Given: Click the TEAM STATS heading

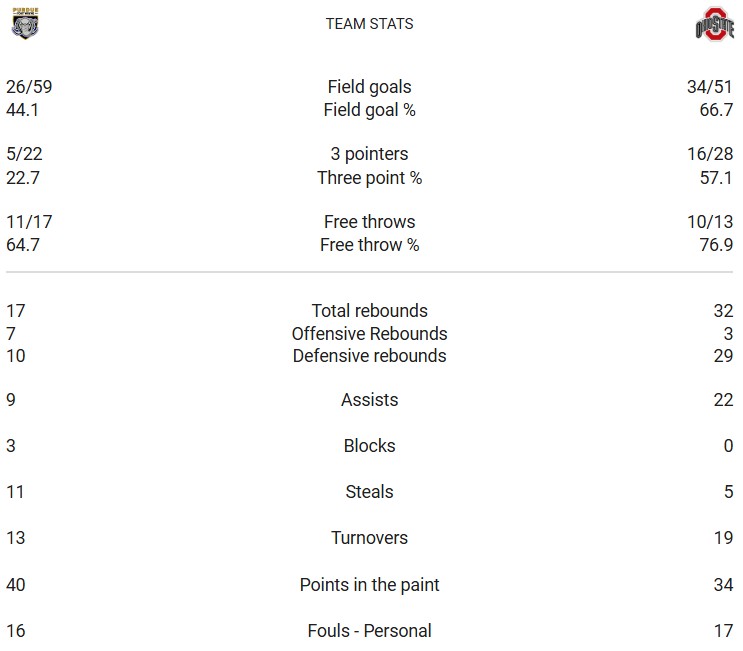Looking at the screenshot, I should [369, 24].
